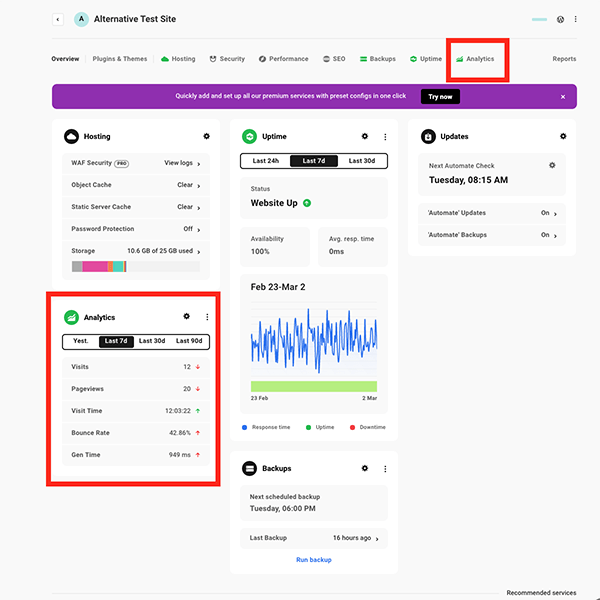Click the PRO badge next to WAF Security
This screenshot has width=600, height=600.
pos(122,163)
